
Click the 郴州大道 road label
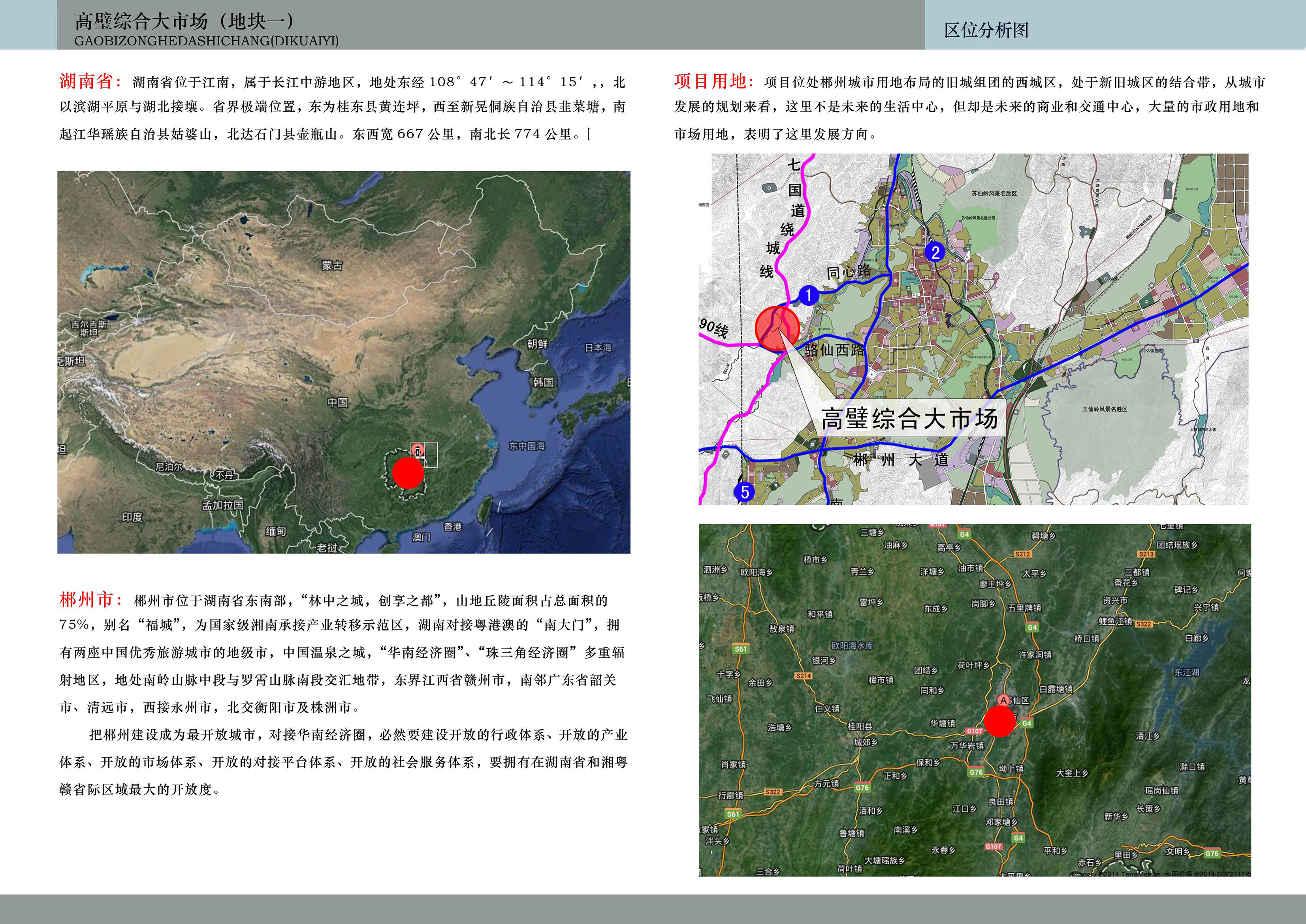point(900,460)
